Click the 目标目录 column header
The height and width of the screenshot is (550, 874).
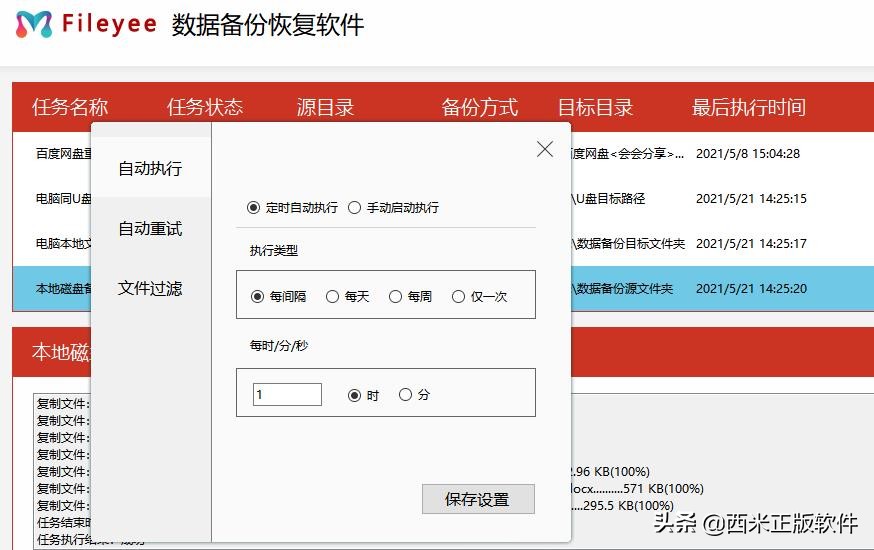click(x=596, y=107)
